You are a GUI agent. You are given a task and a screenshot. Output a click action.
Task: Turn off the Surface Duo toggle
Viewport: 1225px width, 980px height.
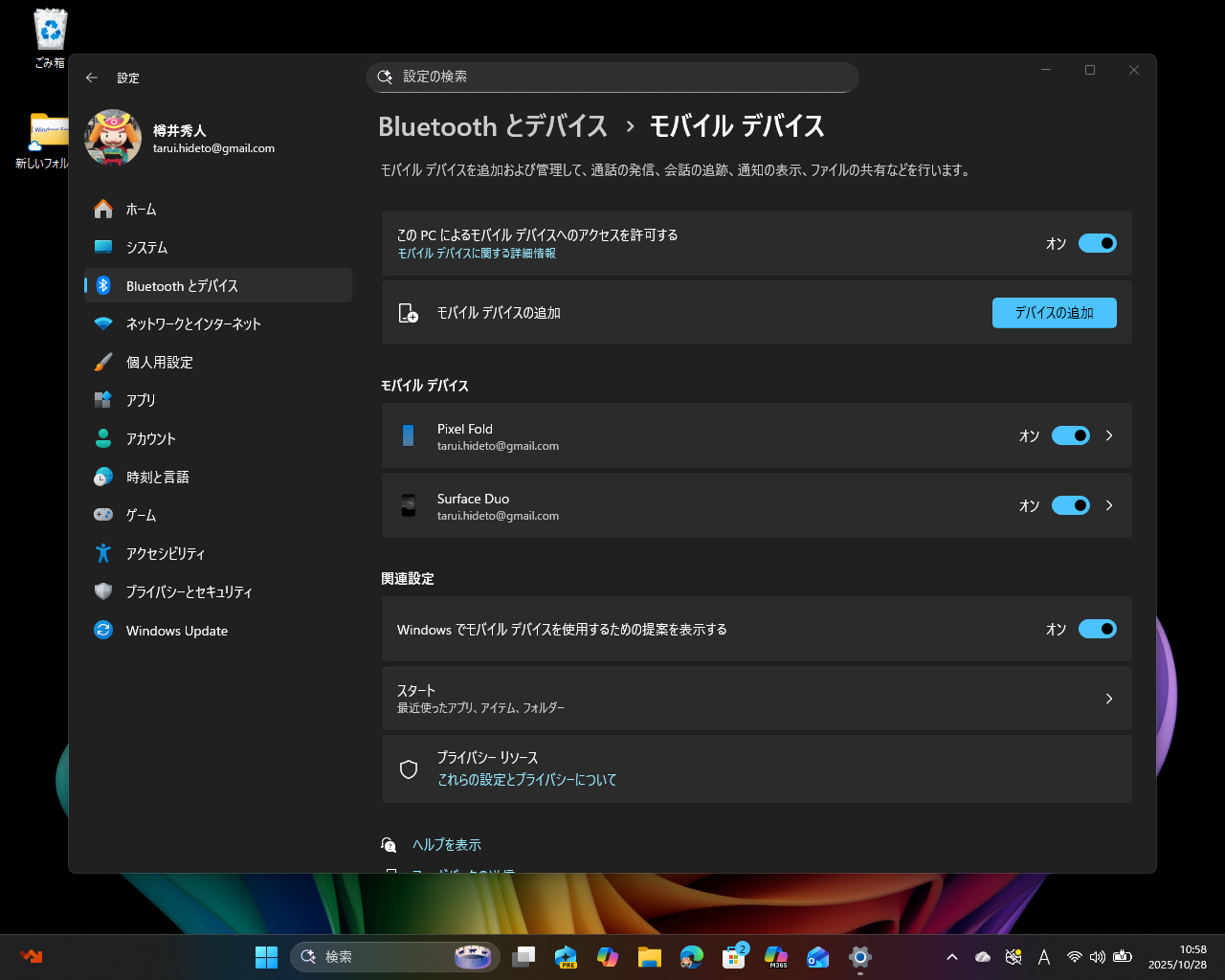(1071, 505)
